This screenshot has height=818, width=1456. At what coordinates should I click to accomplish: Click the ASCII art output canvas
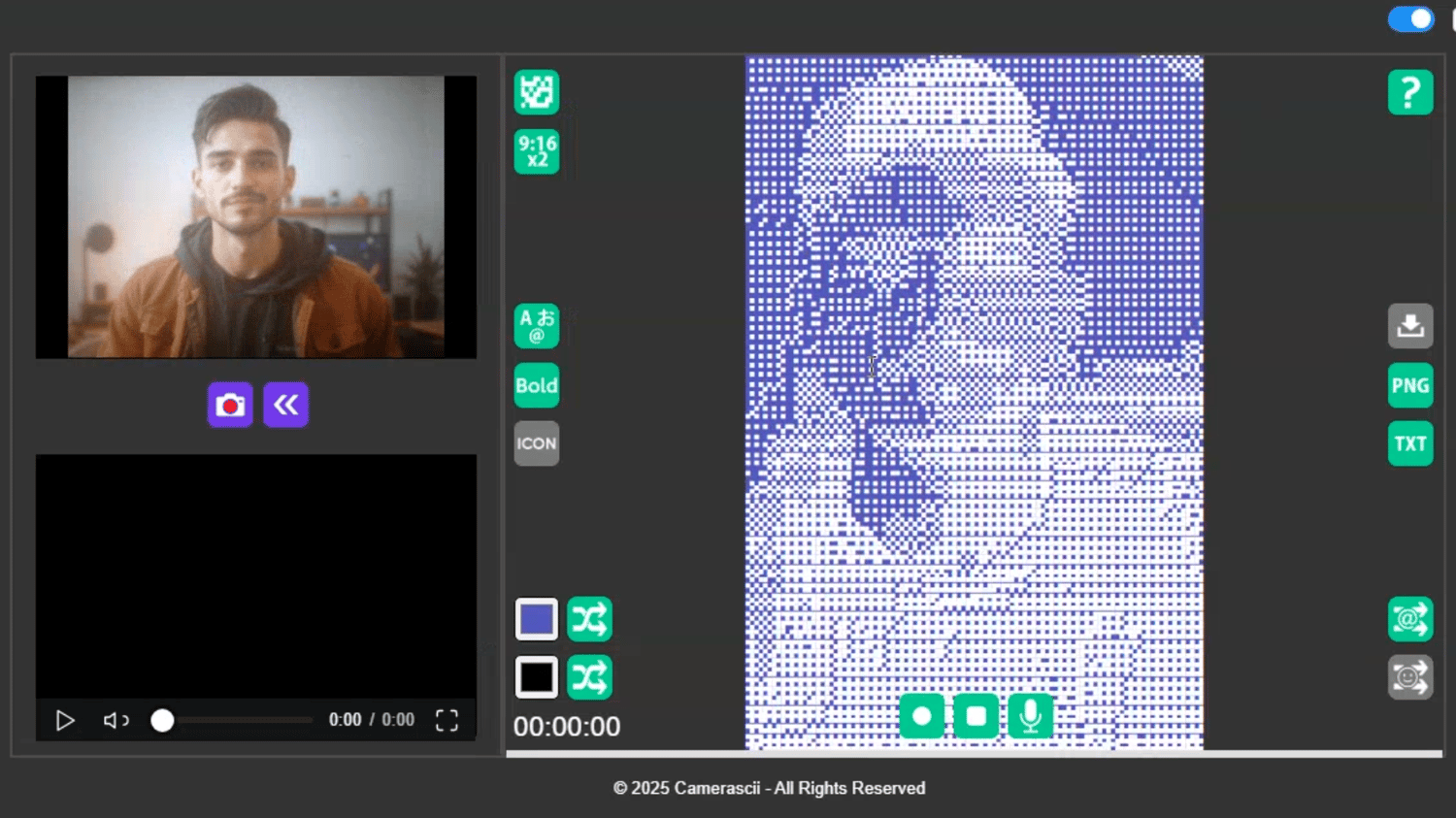coord(975,402)
